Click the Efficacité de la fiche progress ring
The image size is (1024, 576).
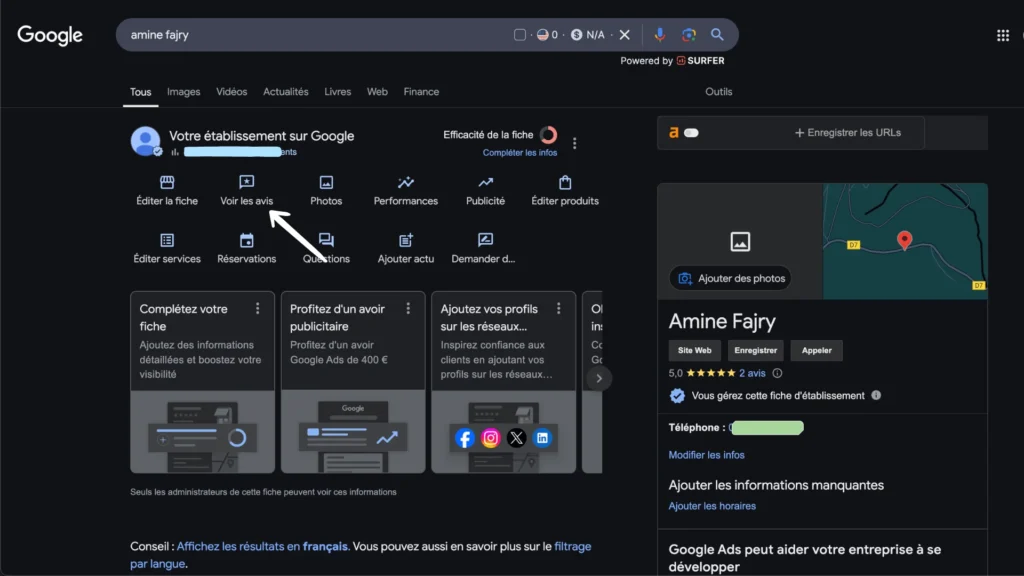click(x=549, y=135)
